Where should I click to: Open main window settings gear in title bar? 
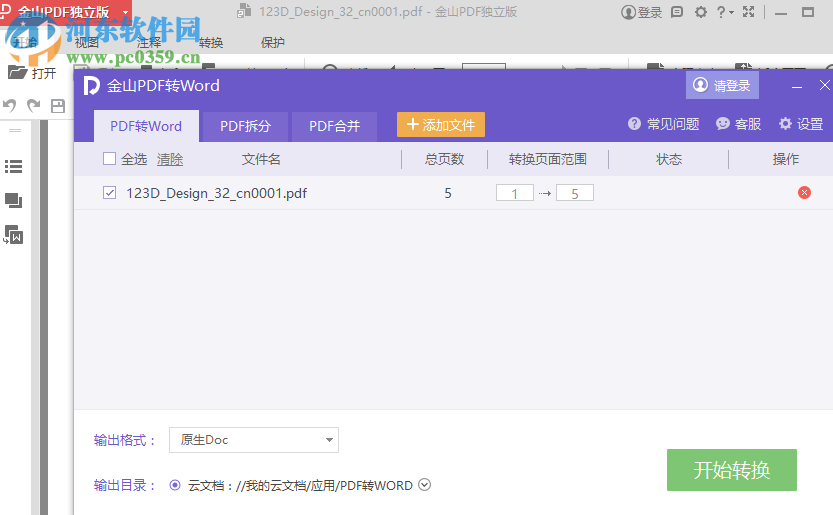pos(701,12)
